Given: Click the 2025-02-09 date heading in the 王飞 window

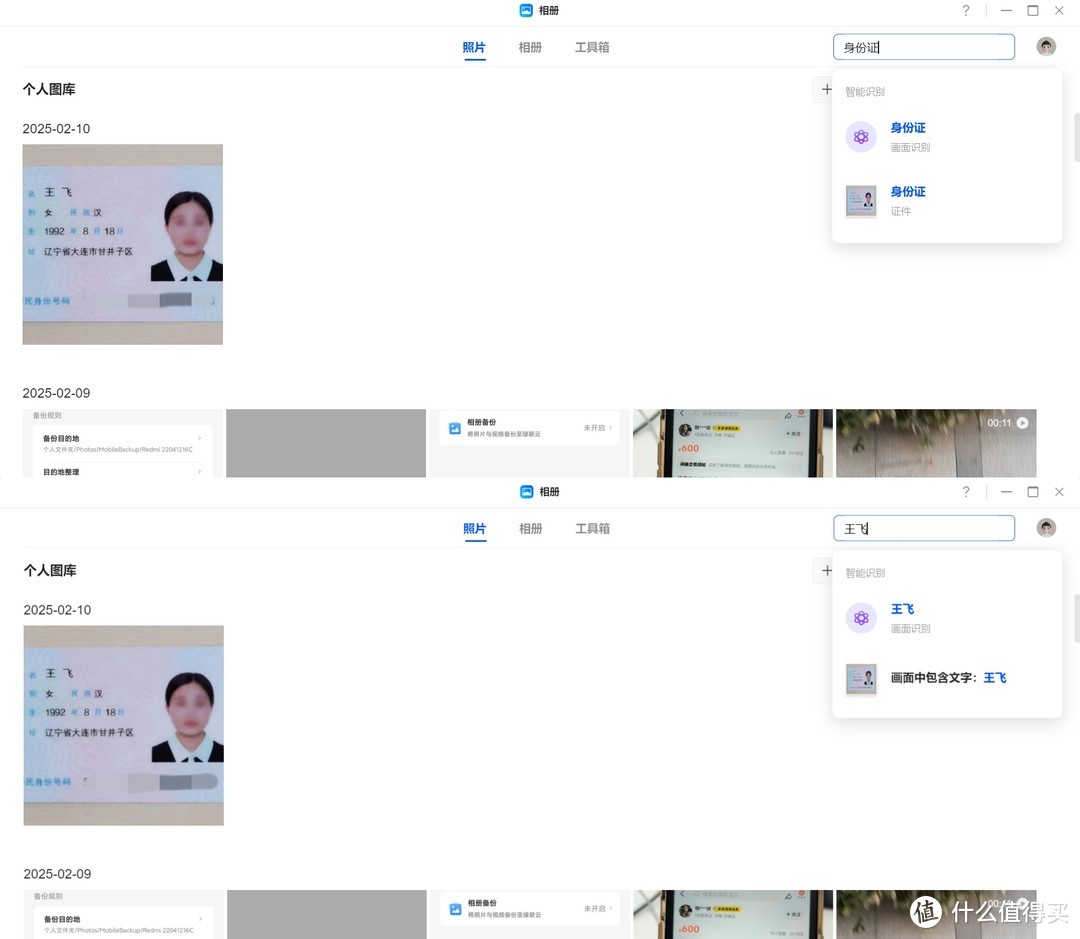Looking at the screenshot, I should [x=57, y=874].
